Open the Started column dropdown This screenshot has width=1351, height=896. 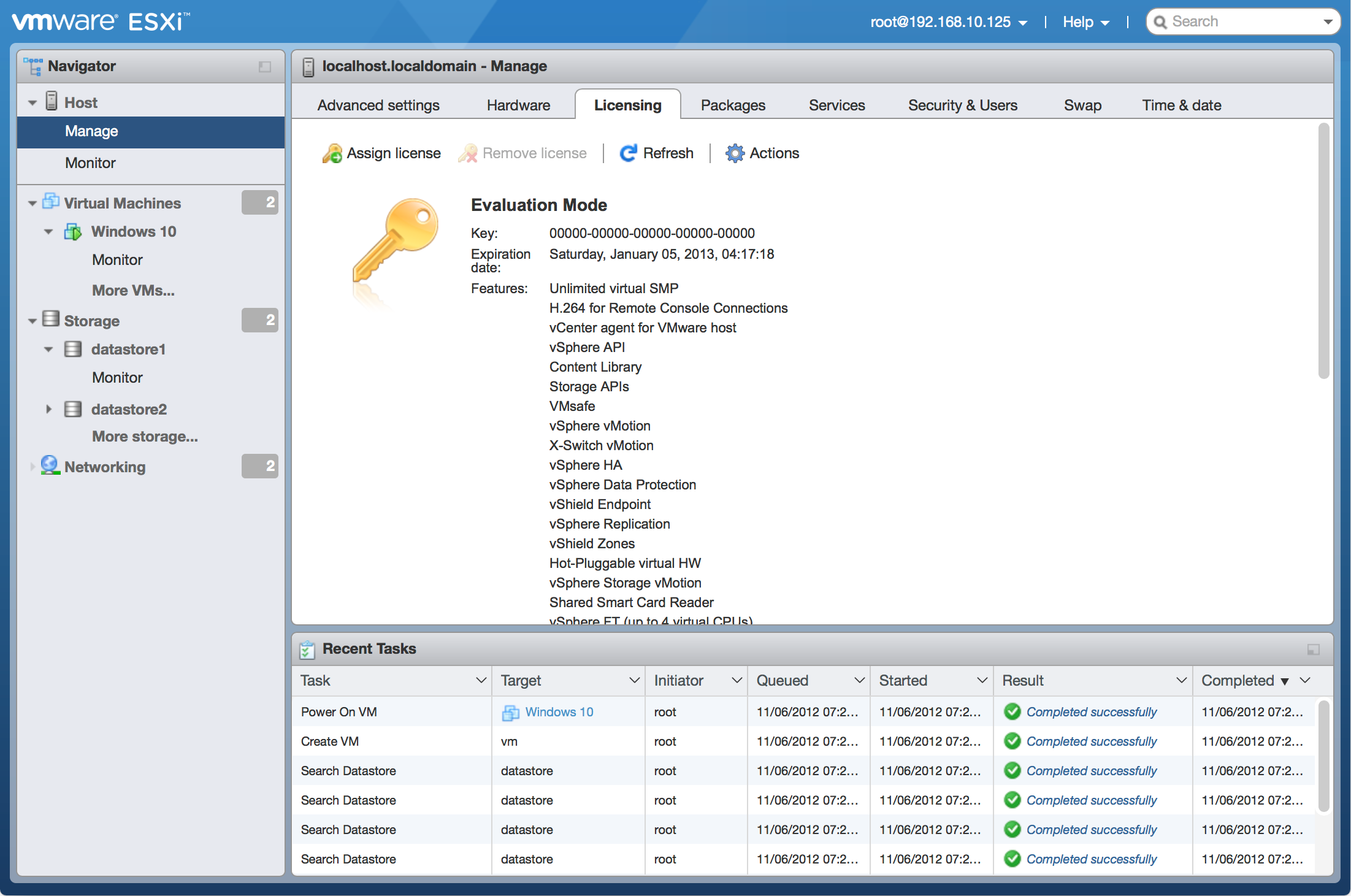tap(982, 680)
